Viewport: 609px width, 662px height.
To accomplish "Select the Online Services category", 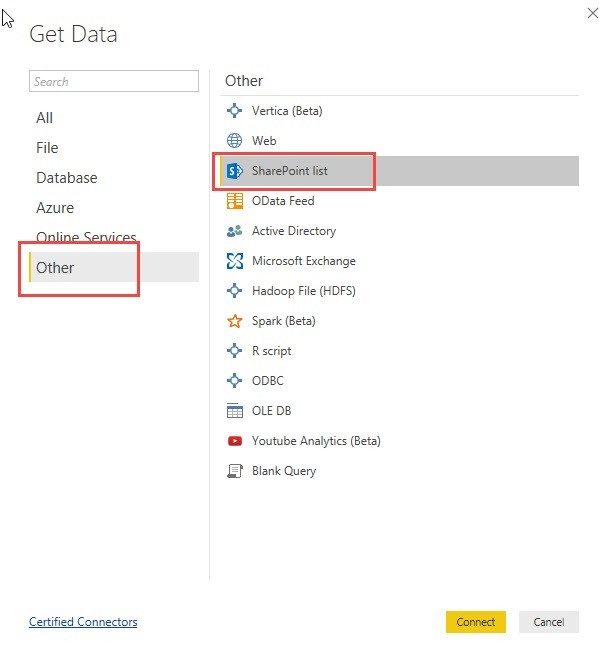I will pos(86,237).
